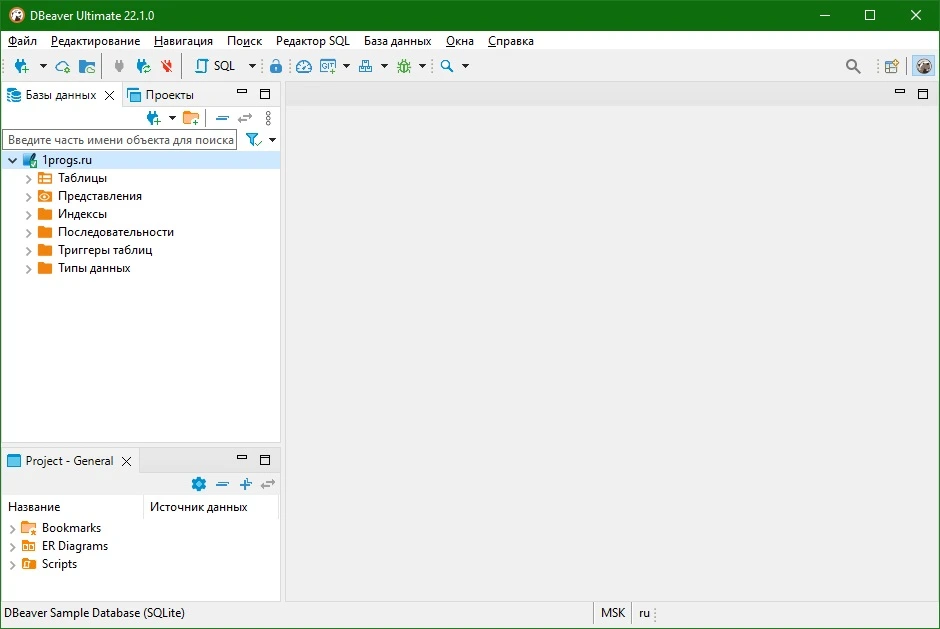Open the Редактирование menu
Viewport: 940px width, 629px height.
point(95,41)
